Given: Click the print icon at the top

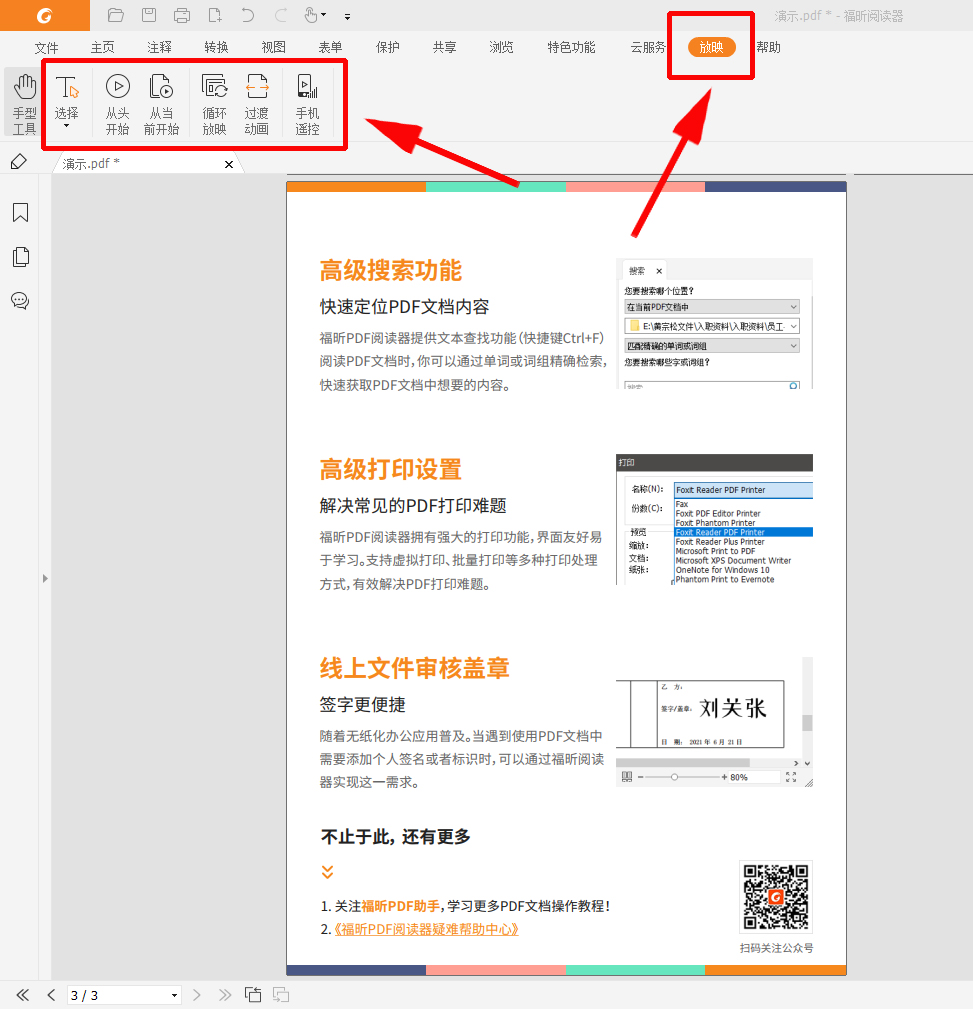Looking at the screenshot, I should click(x=181, y=15).
